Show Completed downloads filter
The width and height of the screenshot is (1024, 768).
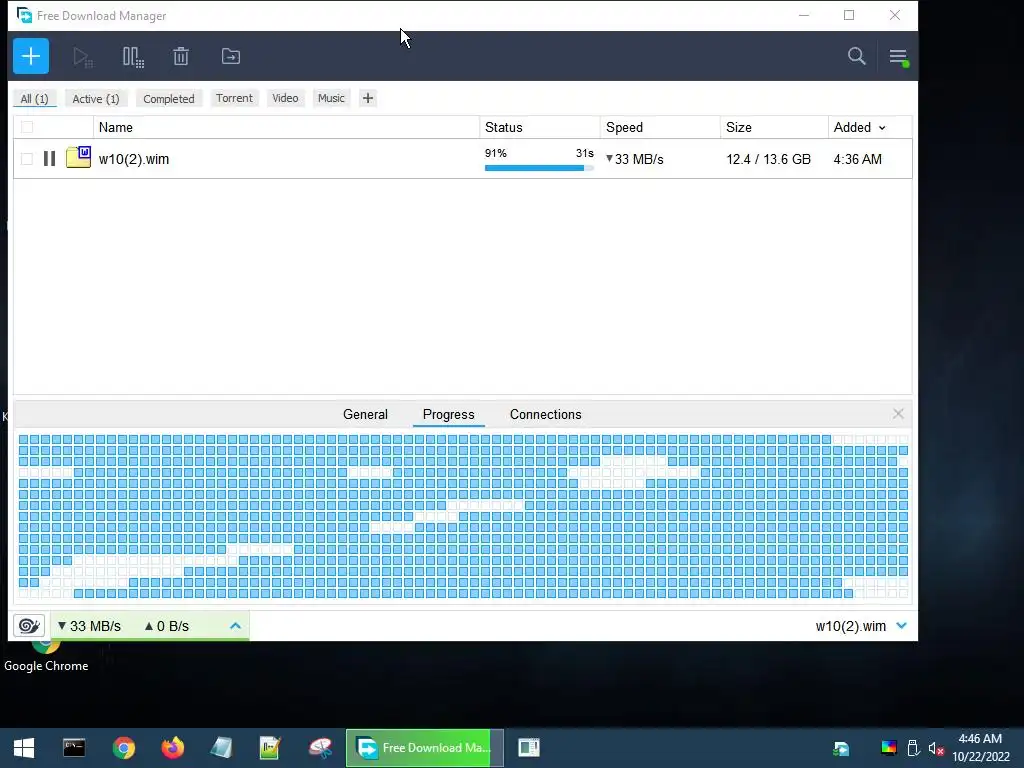click(168, 99)
